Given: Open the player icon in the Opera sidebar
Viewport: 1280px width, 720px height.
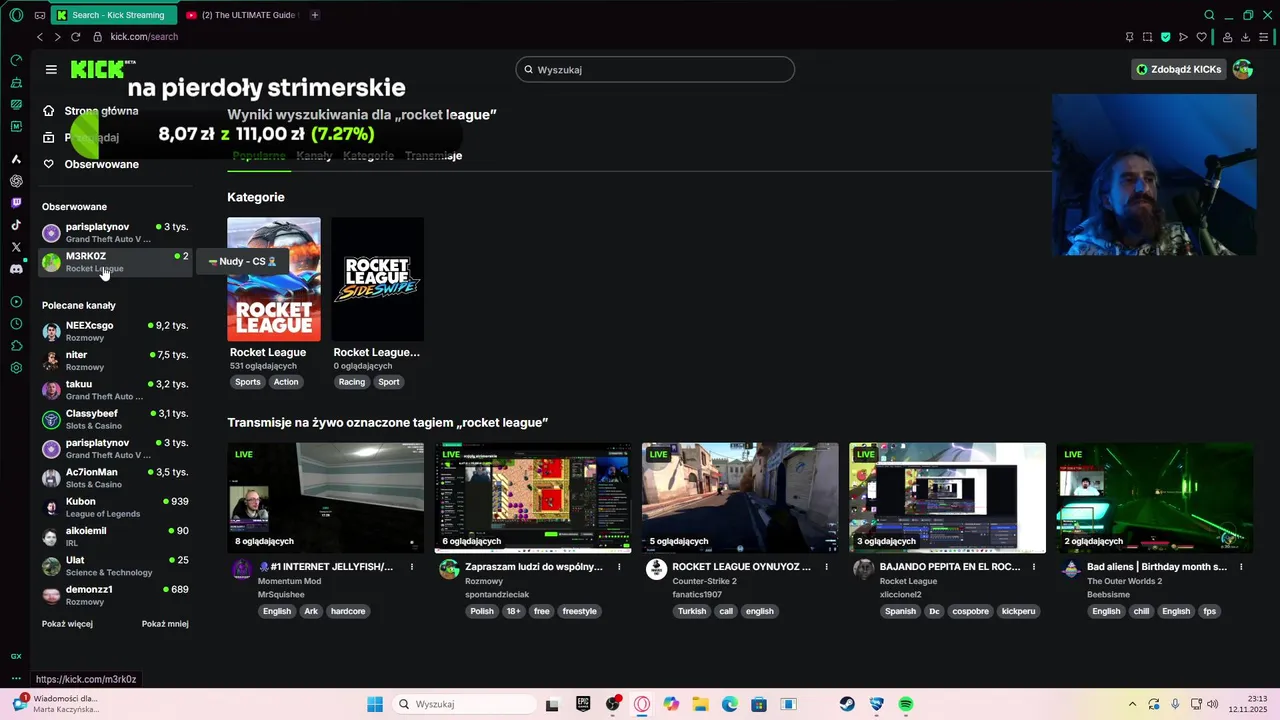Looking at the screenshot, I should [16, 302].
